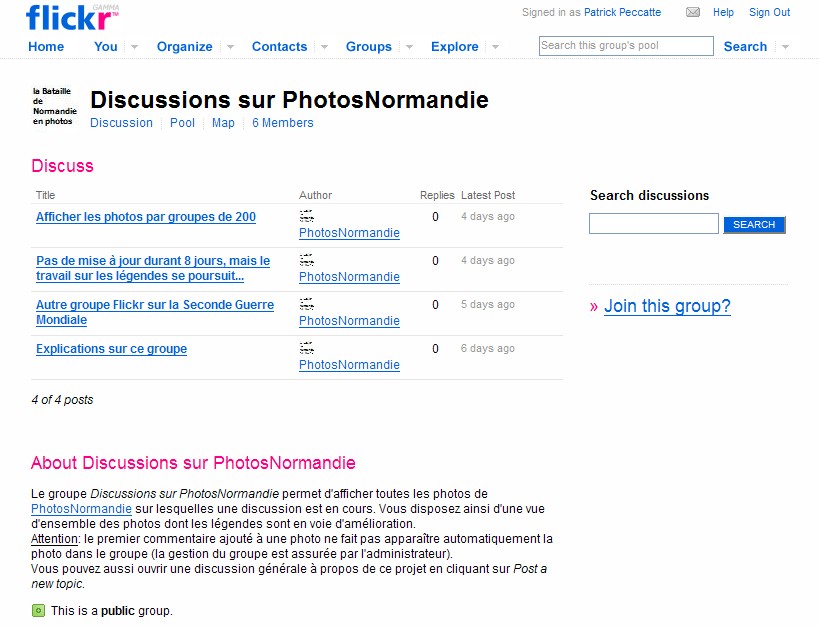Click author avatar beside Pas de mise à jour topic
The height and width of the screenshot is (627, 819).
click(x=307, y=260)
